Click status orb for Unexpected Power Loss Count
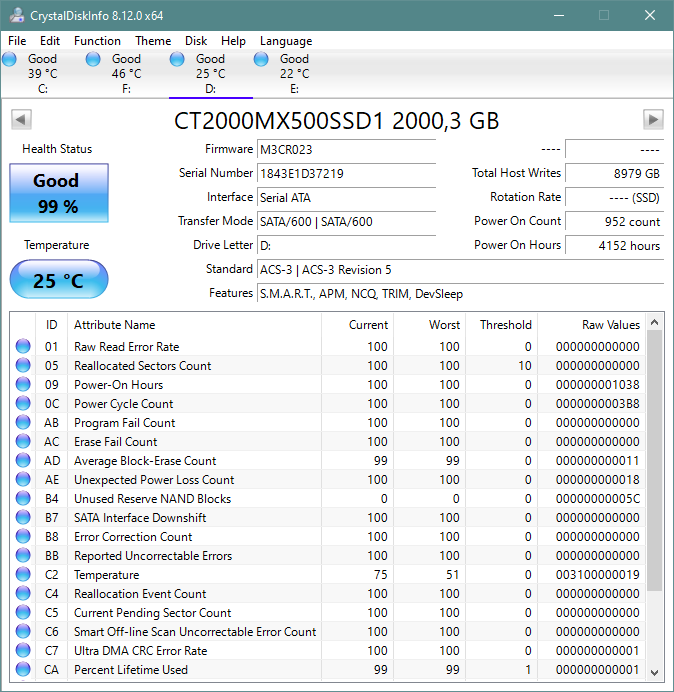Image resolution: width=674 pixels, height=692 pixels. tap(23, 479)
